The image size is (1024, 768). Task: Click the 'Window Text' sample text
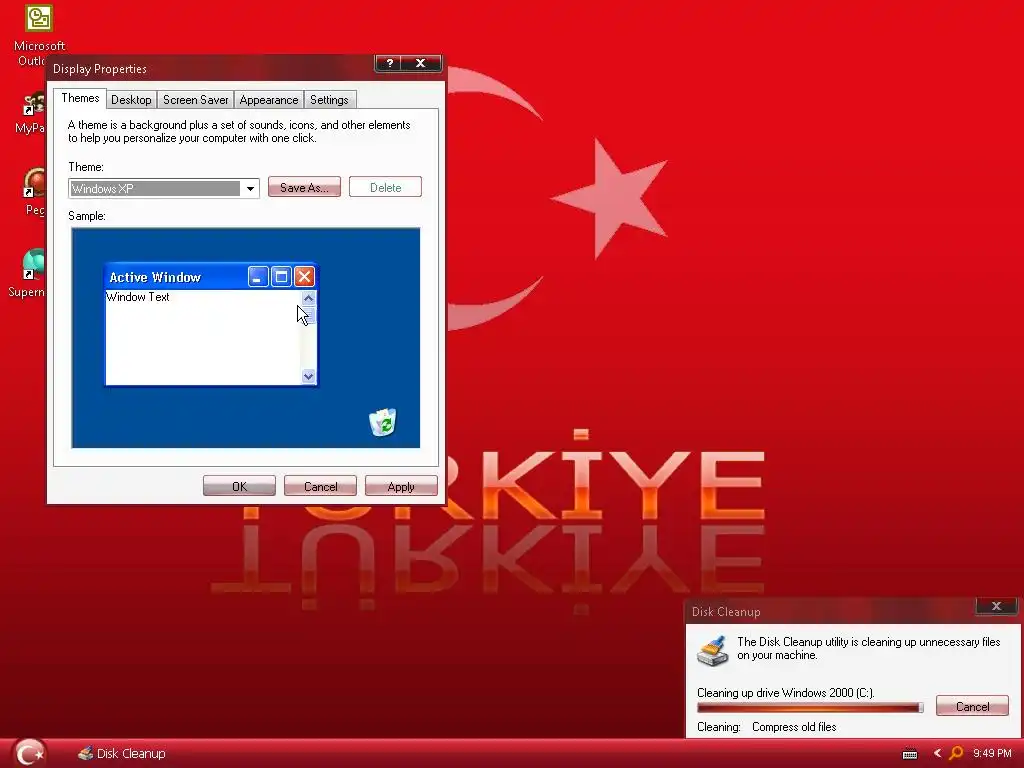(138, 297)
